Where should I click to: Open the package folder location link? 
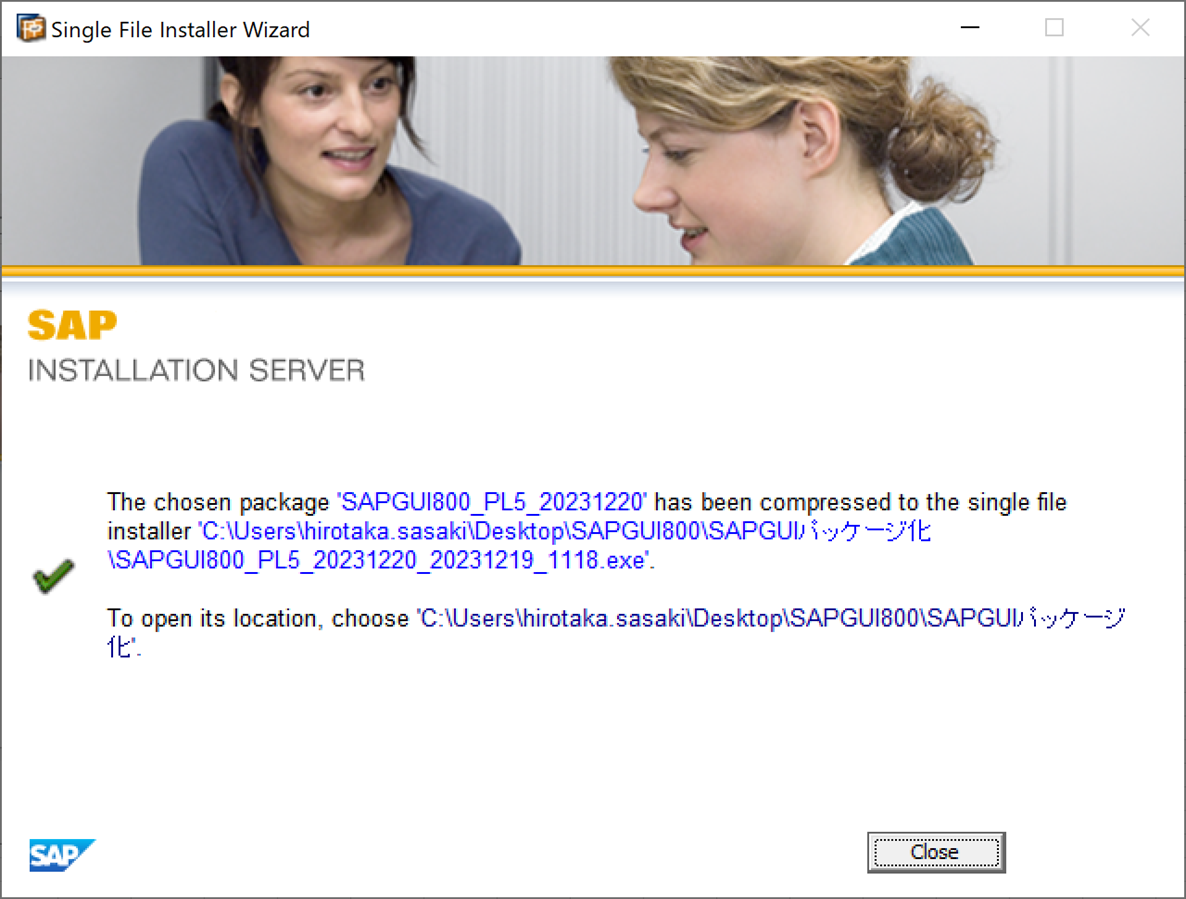coord(616,632)
